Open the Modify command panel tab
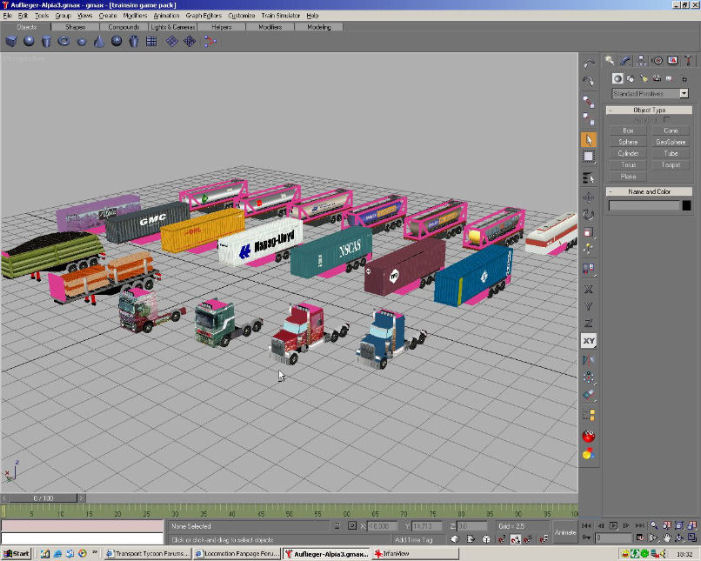The width and height of the screenshot is (701, 561). 625,60
